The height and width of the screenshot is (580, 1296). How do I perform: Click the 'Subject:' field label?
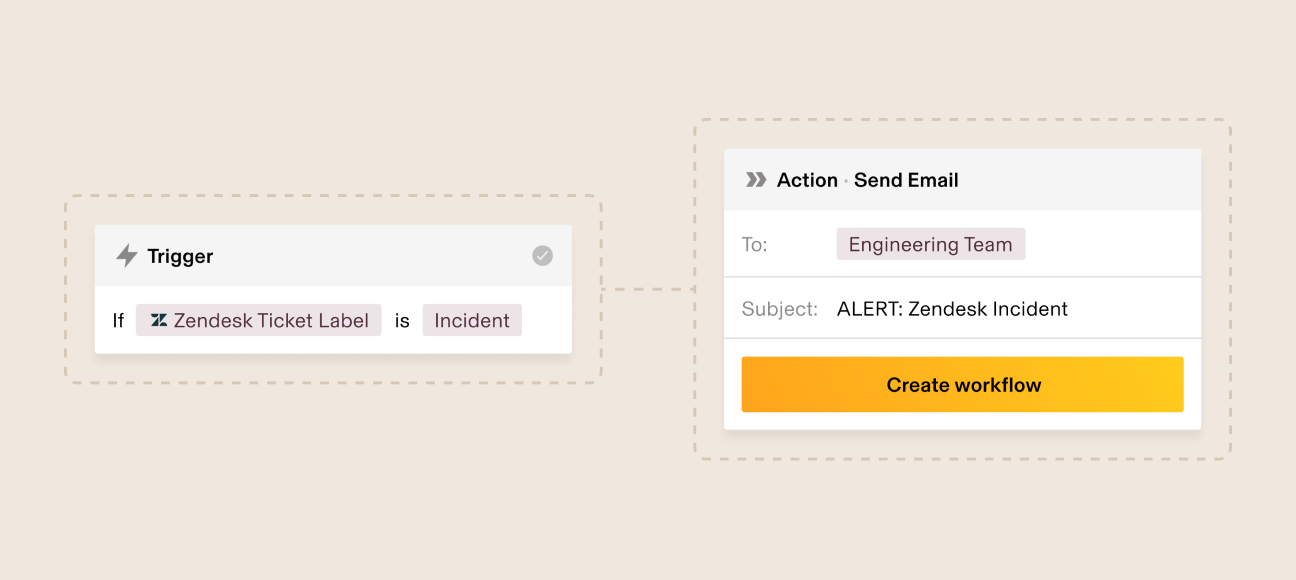(x=780, y=309)
